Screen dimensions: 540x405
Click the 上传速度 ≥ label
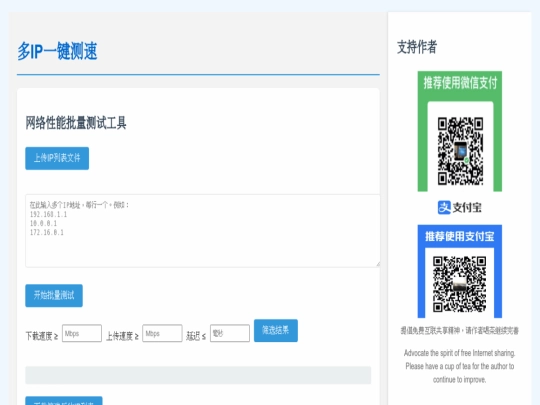pyautogui.click(x=122, y=336)
